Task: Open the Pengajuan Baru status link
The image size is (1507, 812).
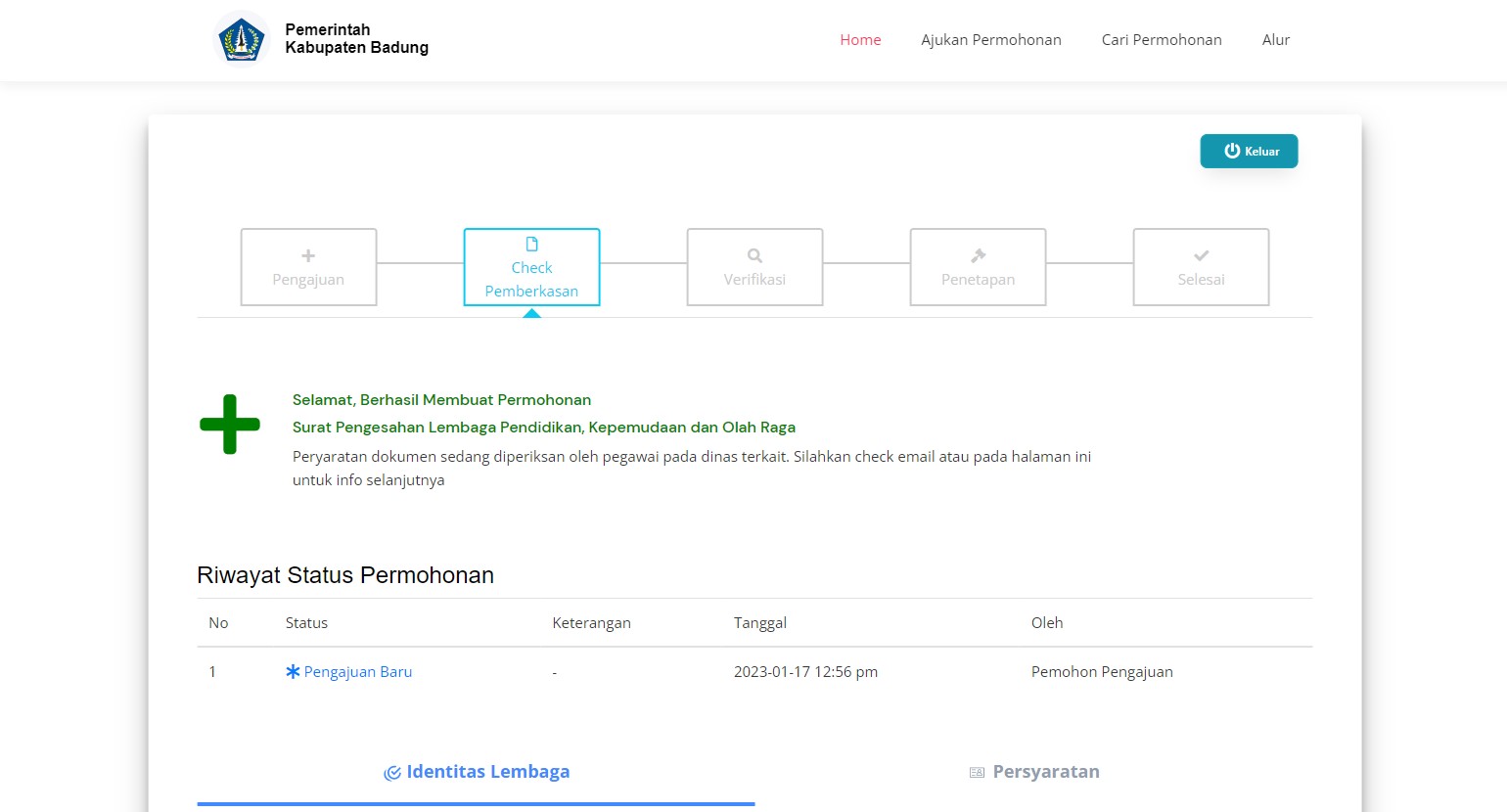Action: pyautogui.click(x=357, y=672)
